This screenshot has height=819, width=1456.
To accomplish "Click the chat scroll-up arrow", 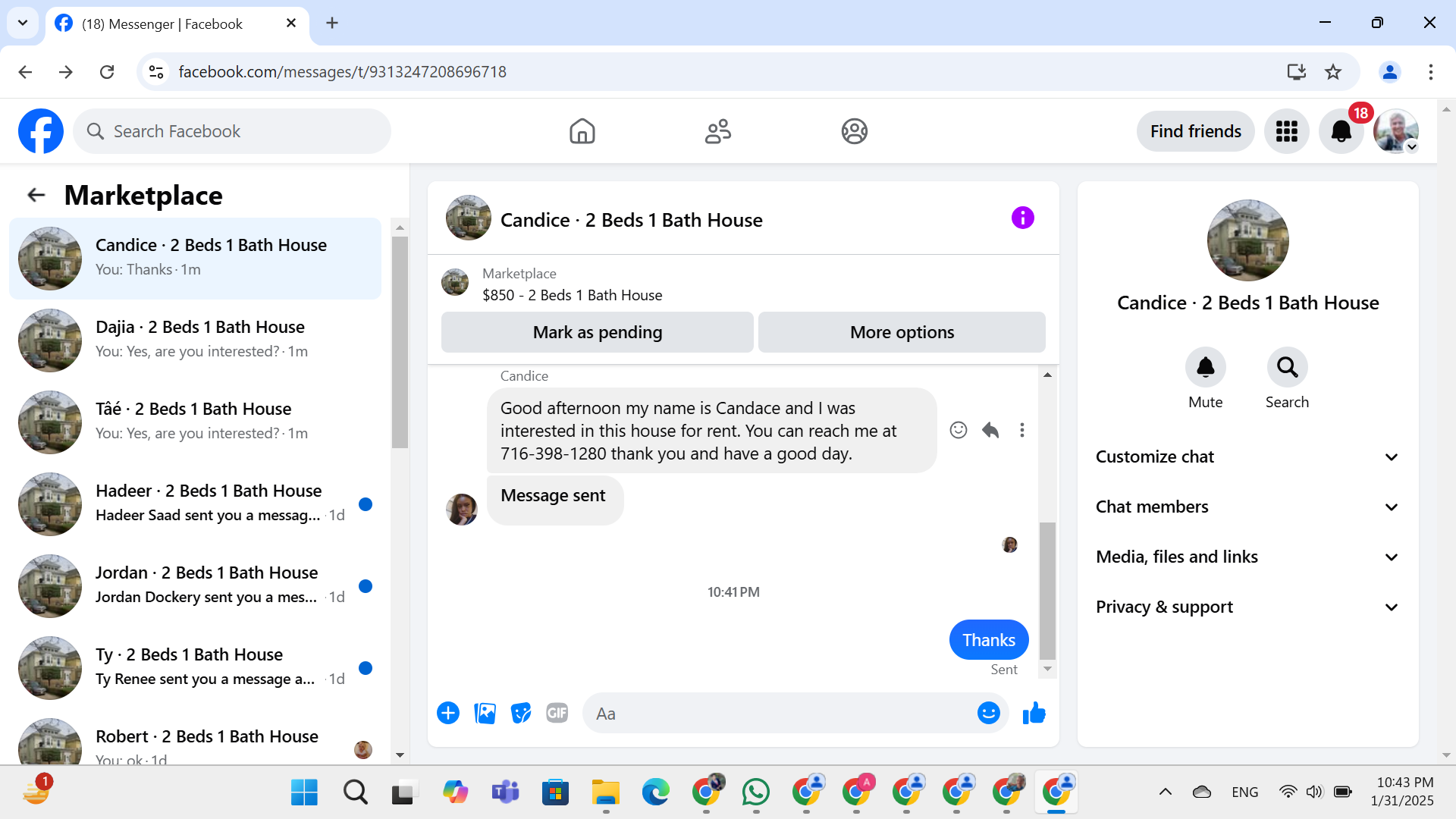I will (x=1047, y=375).
